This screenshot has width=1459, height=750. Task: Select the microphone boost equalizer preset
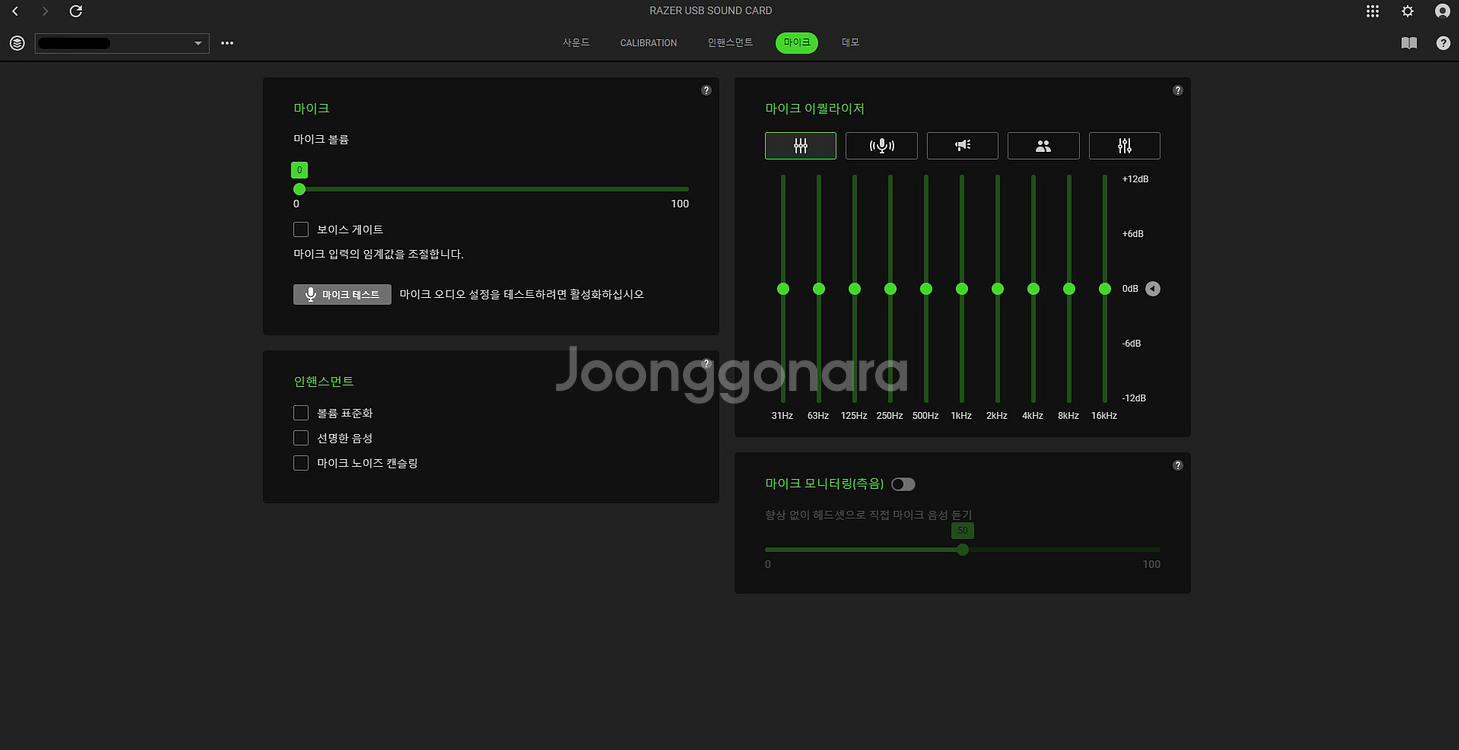point(881,146)
